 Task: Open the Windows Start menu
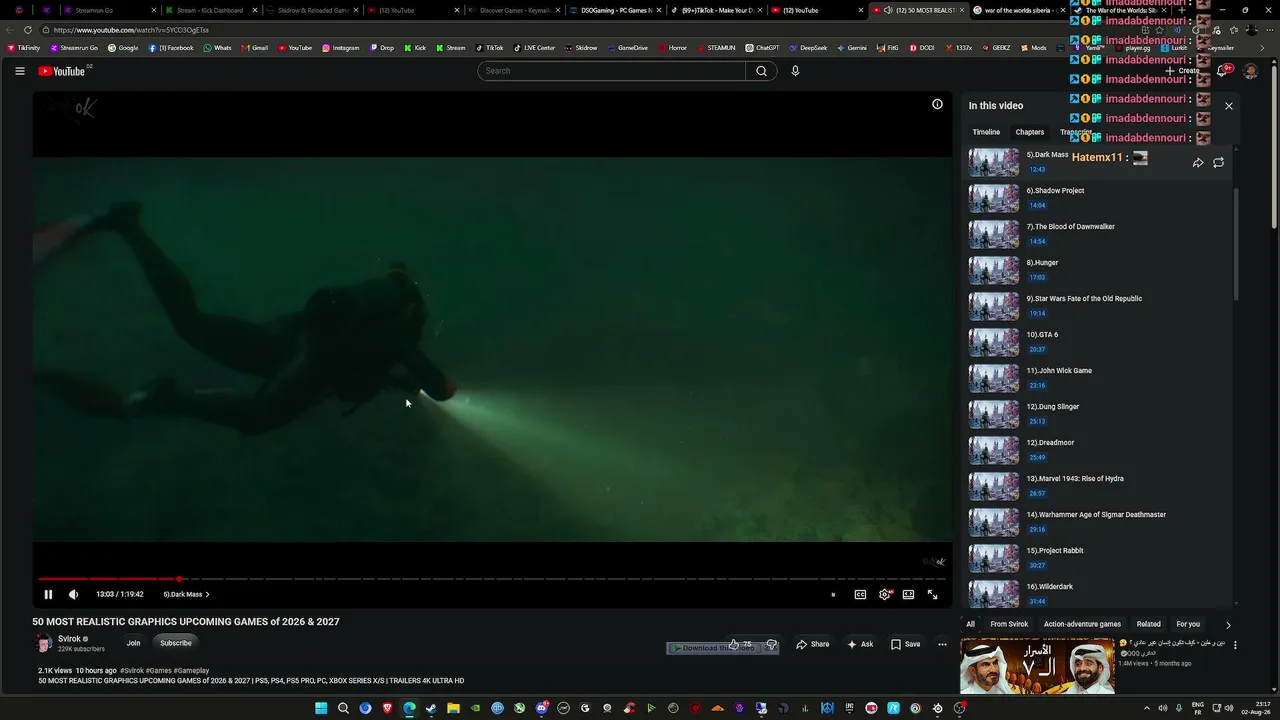(321, 708)
